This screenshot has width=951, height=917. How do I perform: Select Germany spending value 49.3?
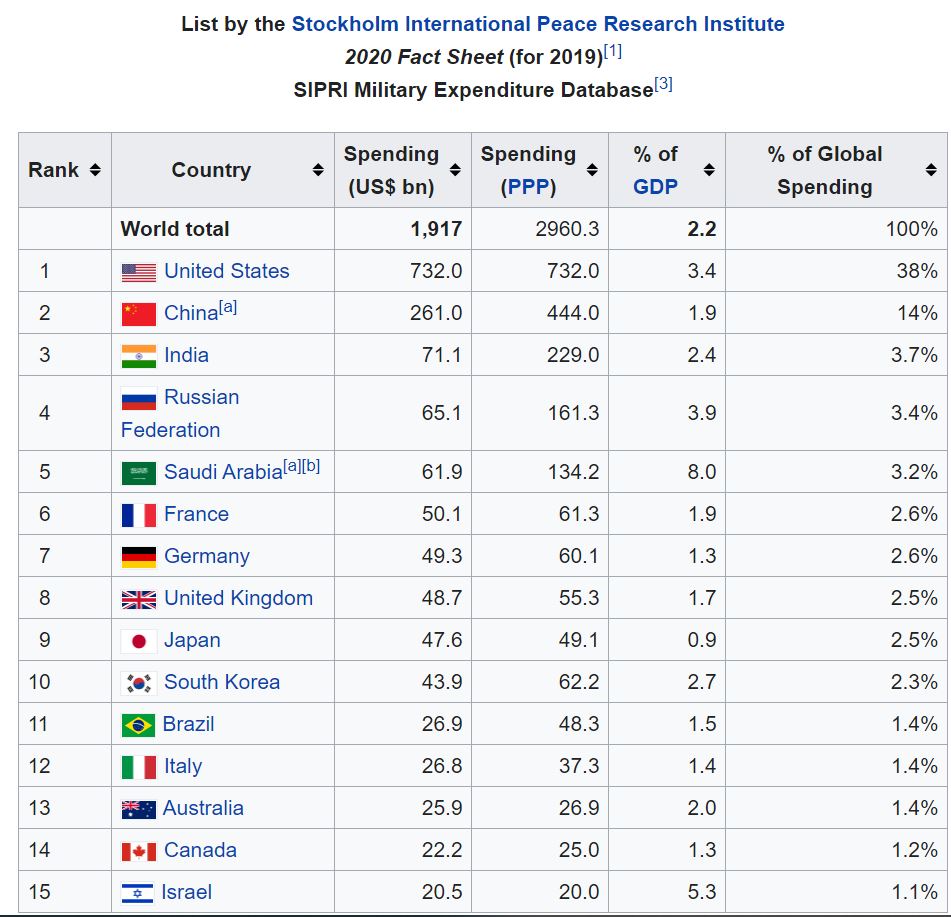[442, 556]
